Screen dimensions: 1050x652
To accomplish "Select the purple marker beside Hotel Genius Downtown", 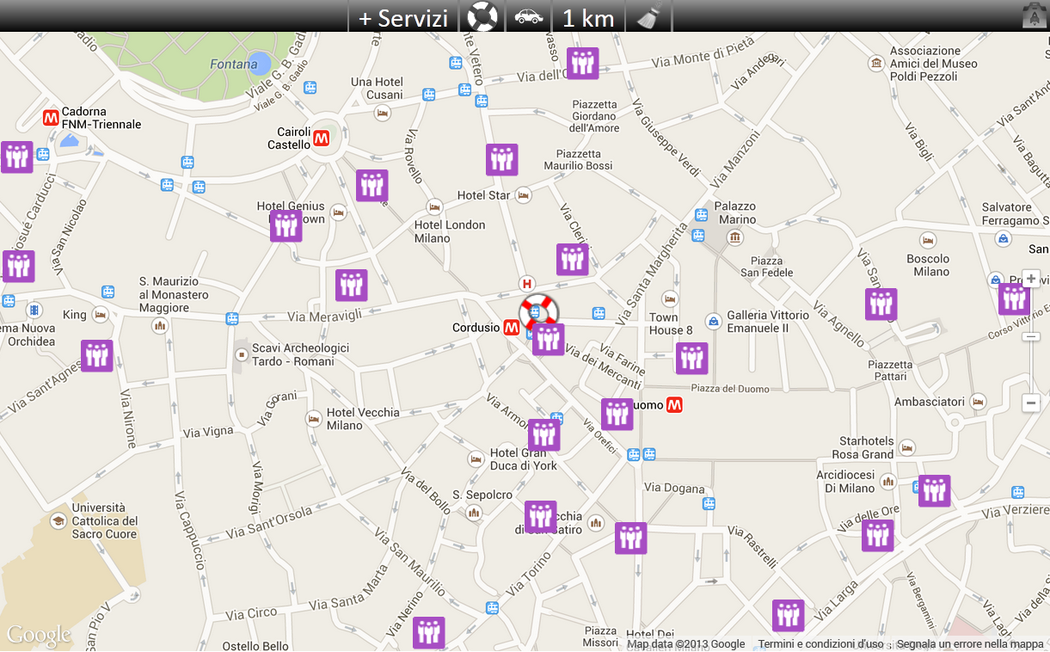I will pos(286,226).
